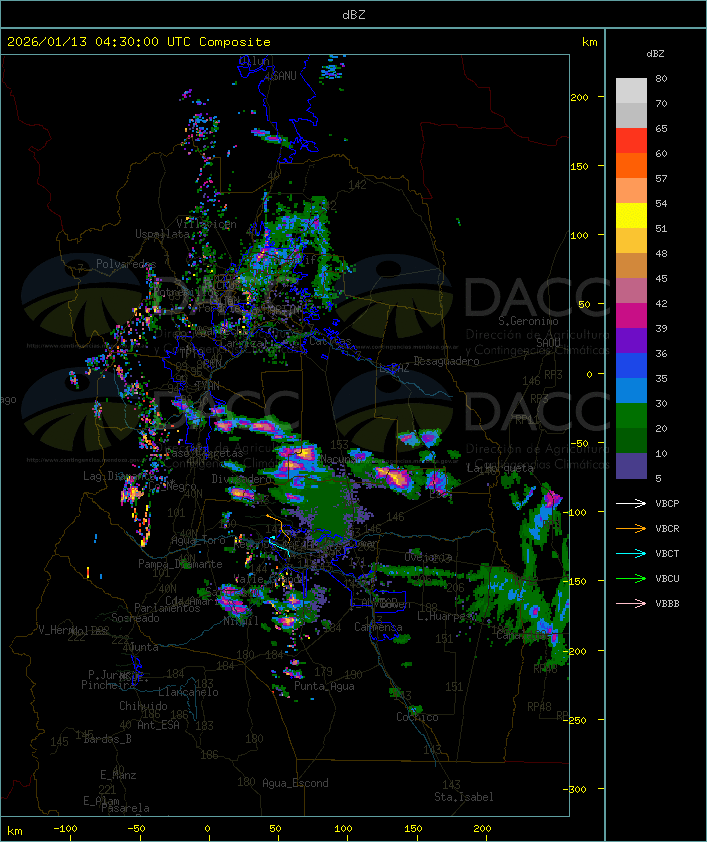Click the Punta_Agua map label
Viewport: 707px width, 842px height.
pyautogui.click(x=326, y=687)
